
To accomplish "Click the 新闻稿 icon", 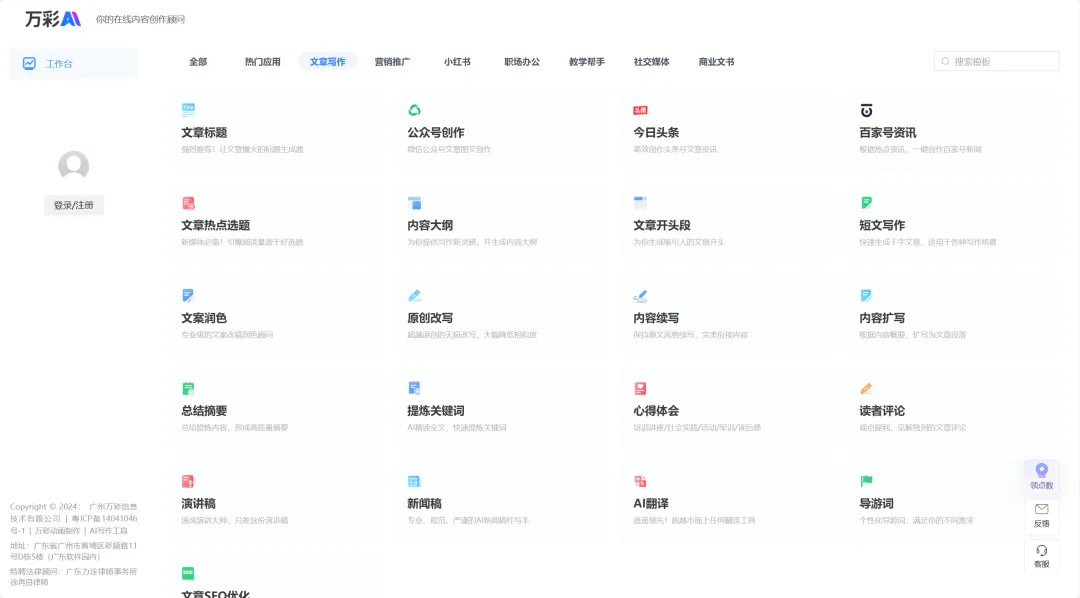I will [x=414, y=481].
